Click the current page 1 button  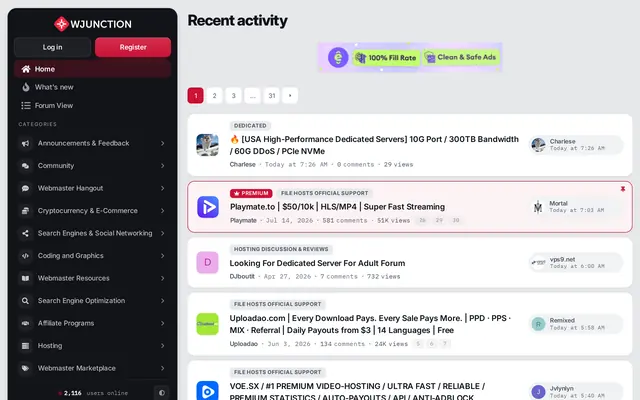click(196, 96)
